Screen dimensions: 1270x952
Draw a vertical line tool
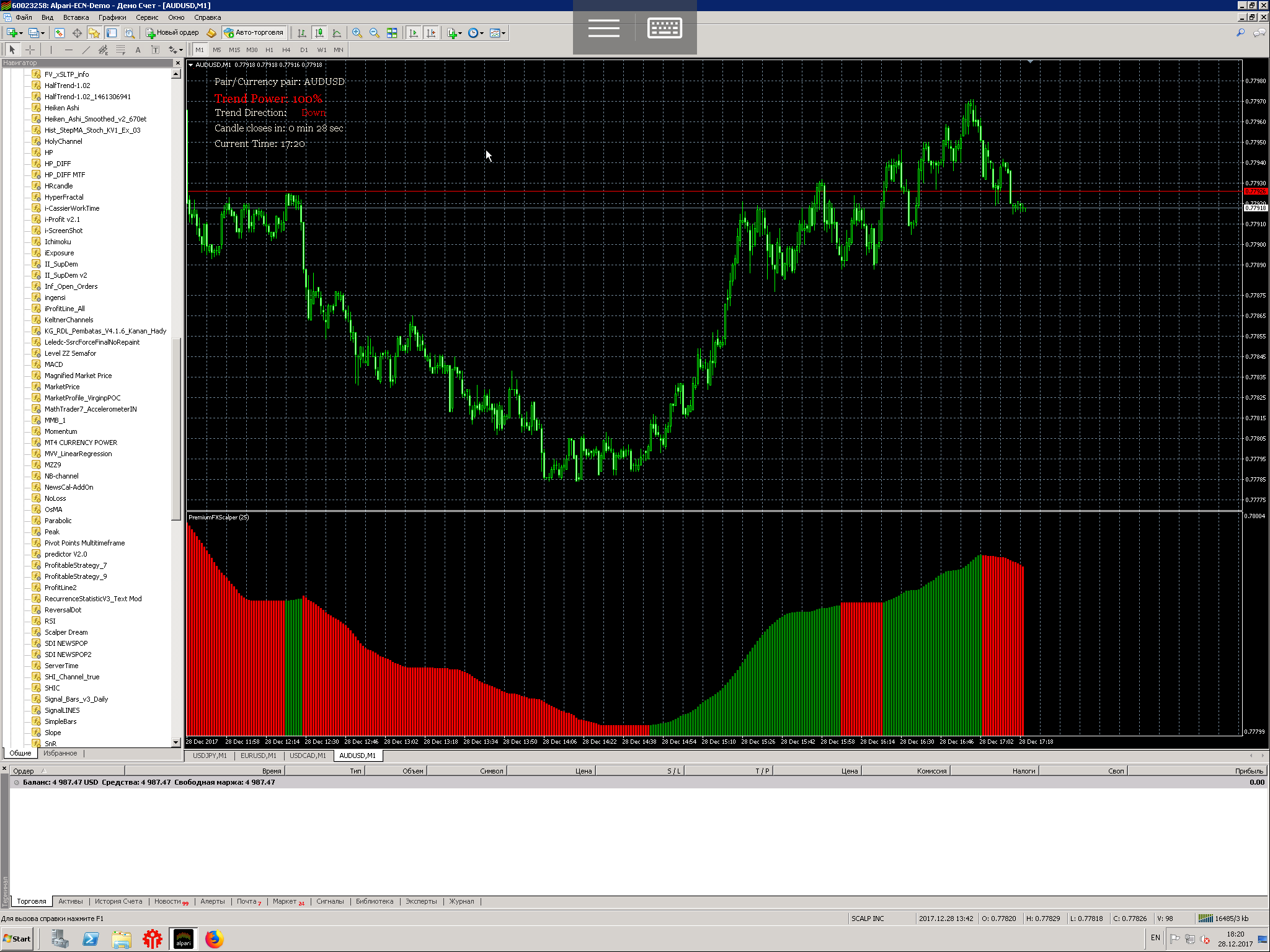point(51,50)
